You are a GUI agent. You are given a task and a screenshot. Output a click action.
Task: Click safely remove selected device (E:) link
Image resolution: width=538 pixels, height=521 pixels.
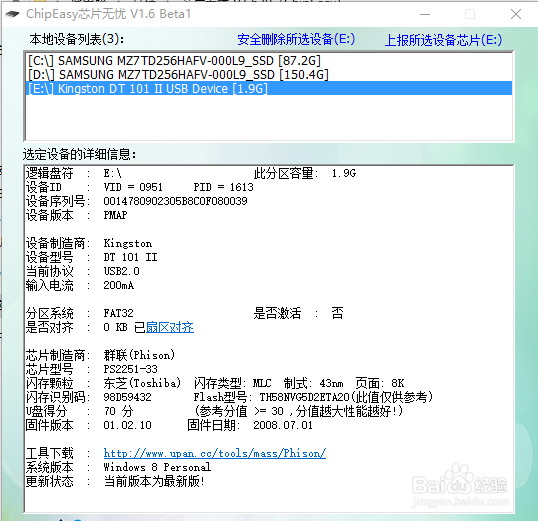296,39
